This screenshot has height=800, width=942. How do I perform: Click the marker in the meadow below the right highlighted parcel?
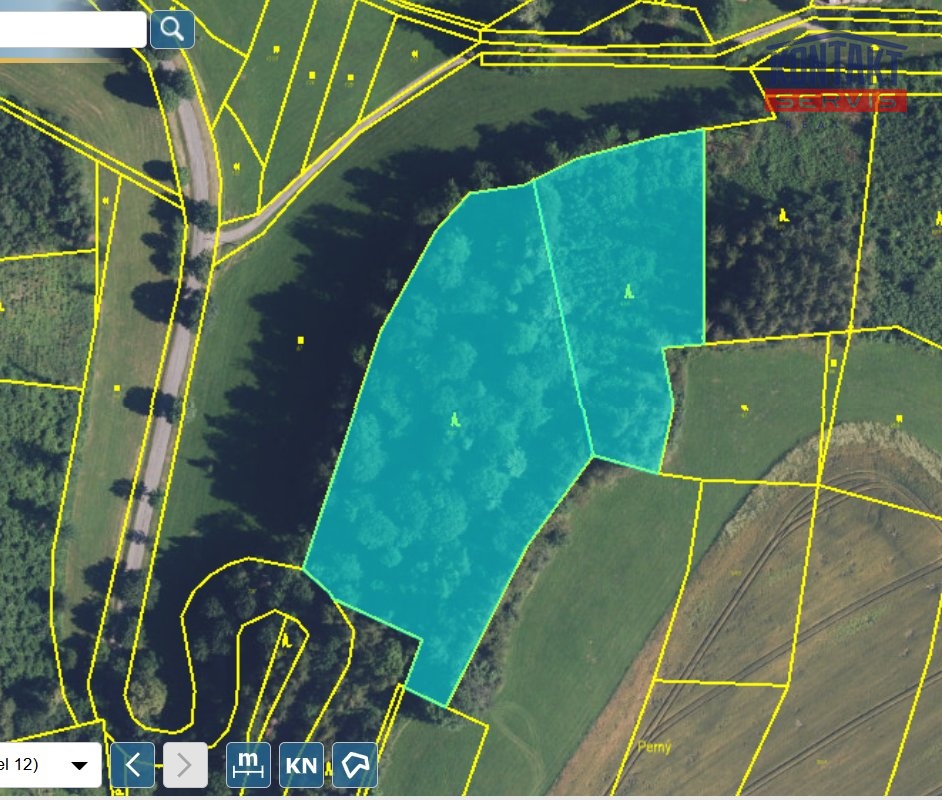click(x=744, y=407)
